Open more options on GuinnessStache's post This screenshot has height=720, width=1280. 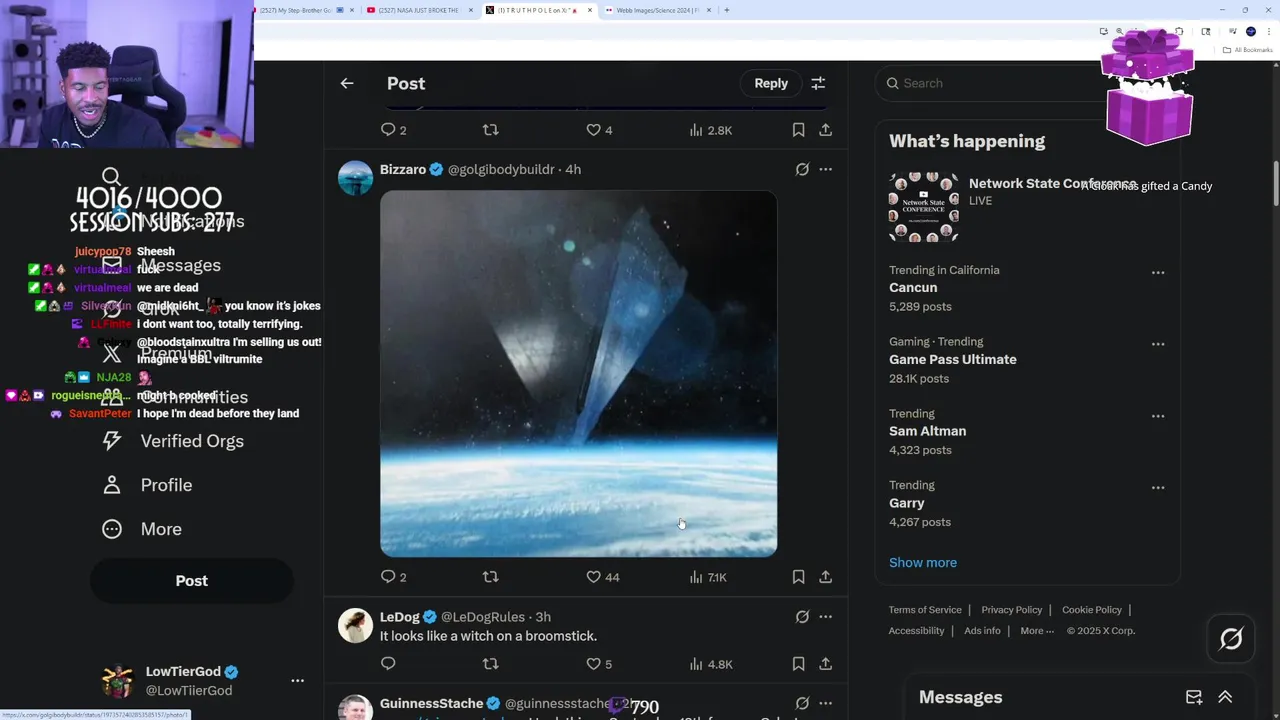(x=825, y=703)
